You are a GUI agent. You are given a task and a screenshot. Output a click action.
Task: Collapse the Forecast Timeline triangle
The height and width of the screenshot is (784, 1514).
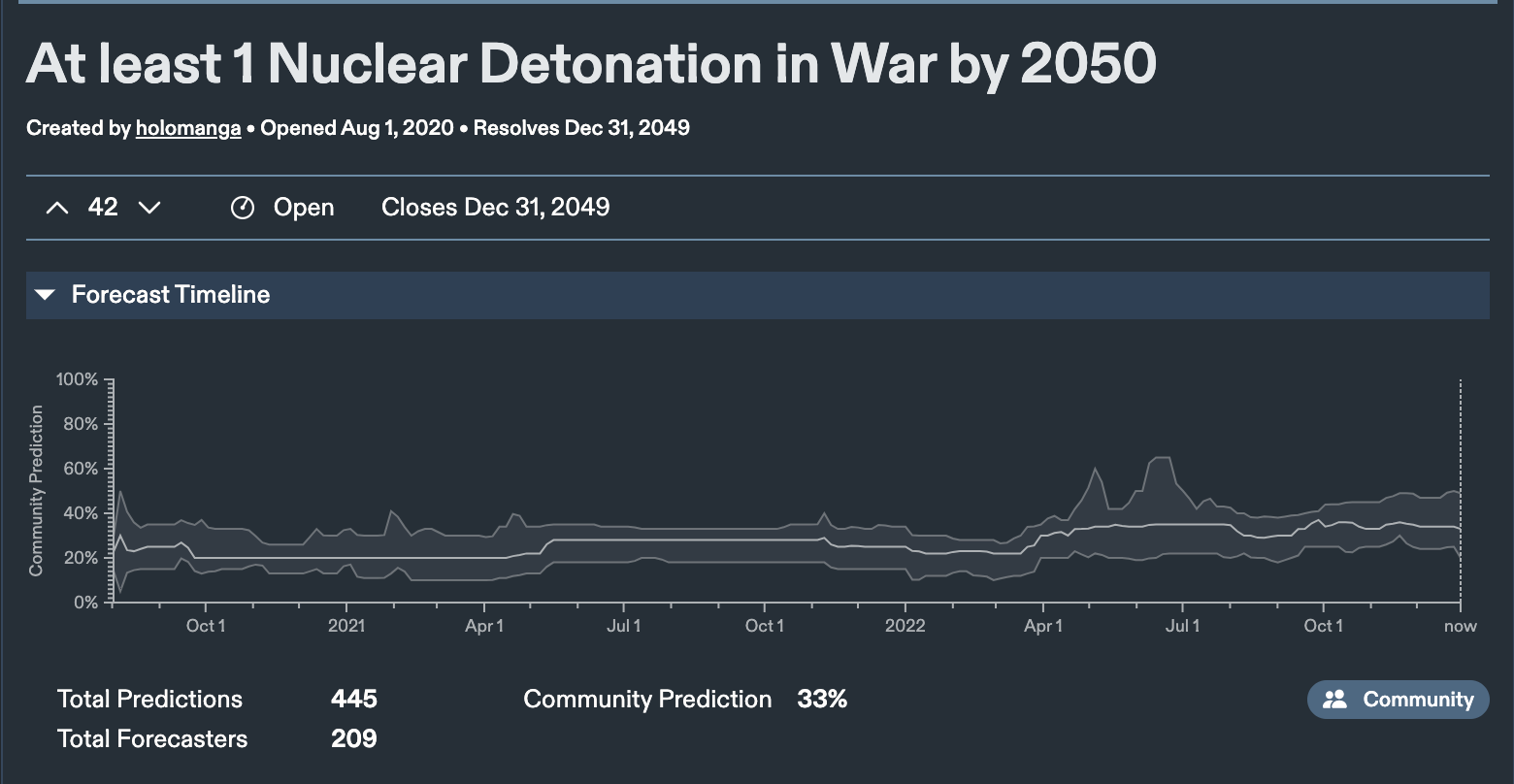(45, 295)
